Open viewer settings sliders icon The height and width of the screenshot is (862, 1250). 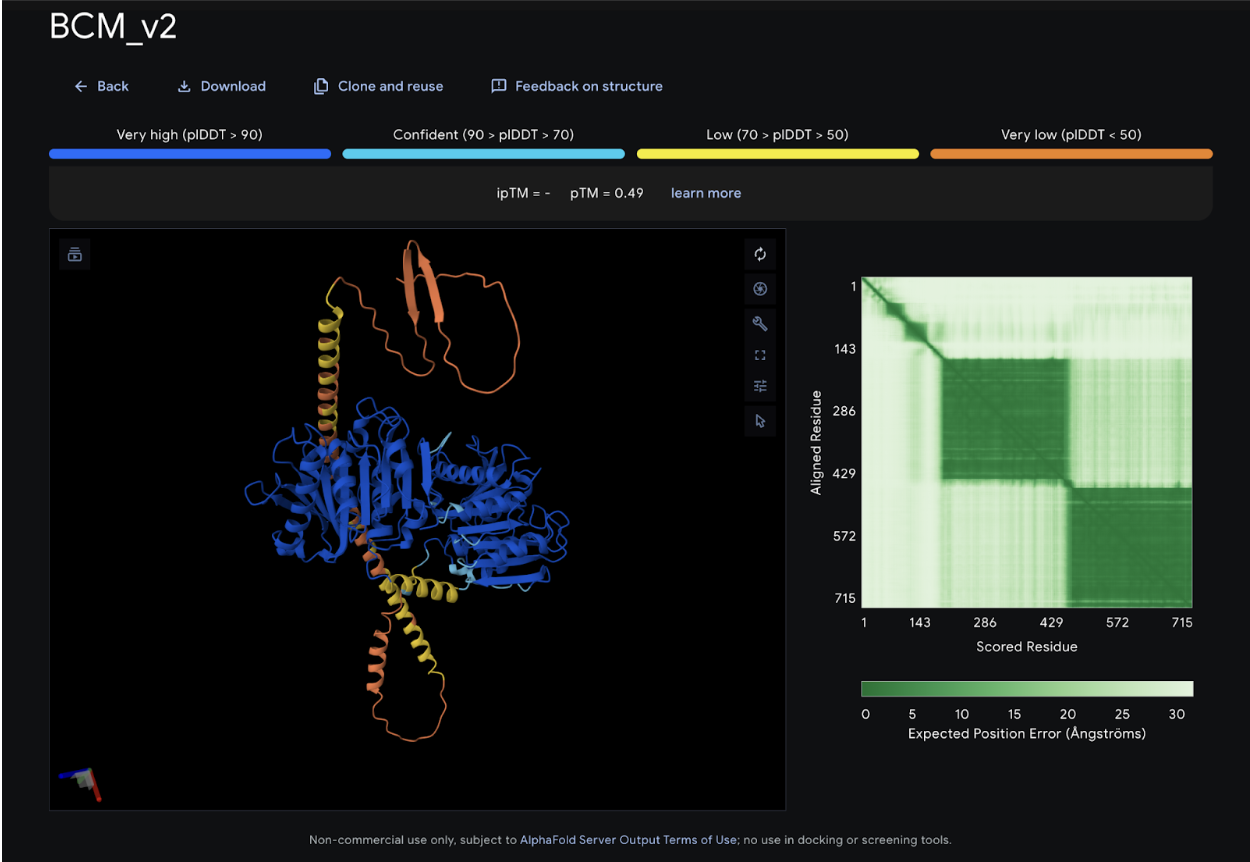coord(760,387)
